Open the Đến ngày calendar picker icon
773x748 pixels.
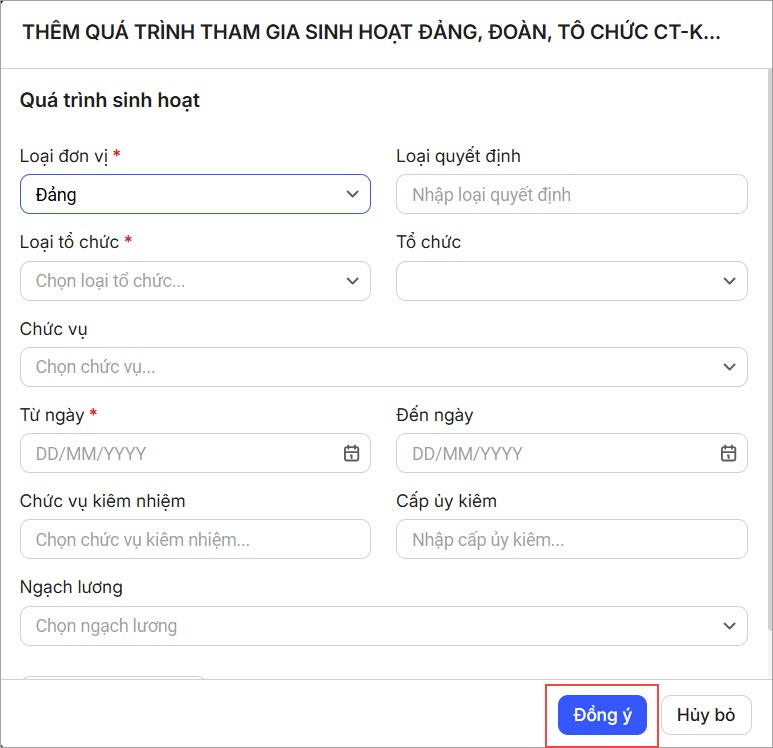[x=728, y=453]
